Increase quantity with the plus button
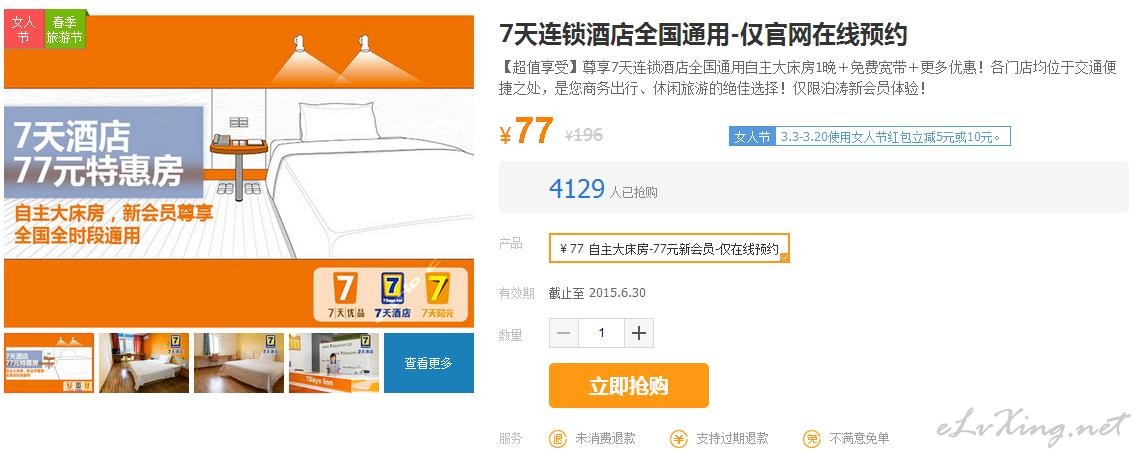 pyautogui.click(x=638, y=333)
